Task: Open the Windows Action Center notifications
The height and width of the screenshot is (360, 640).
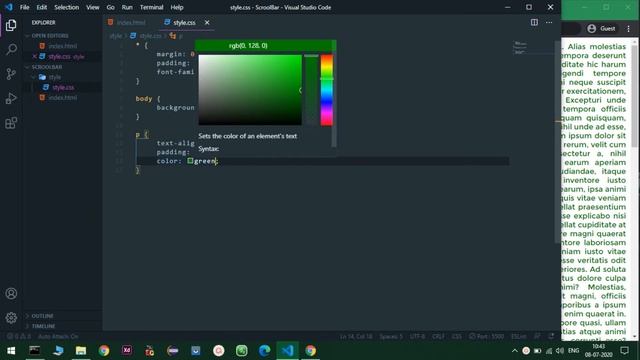Action: tap(624, 351)
